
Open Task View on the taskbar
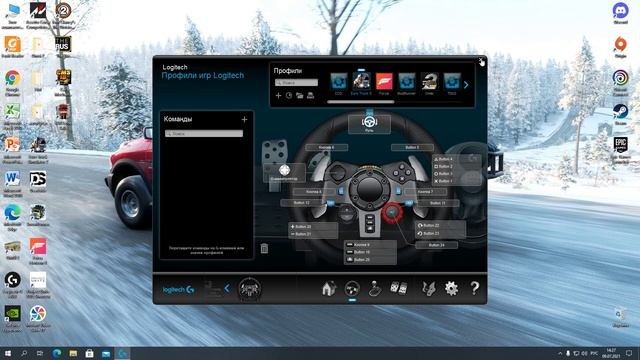pos(40,353)
